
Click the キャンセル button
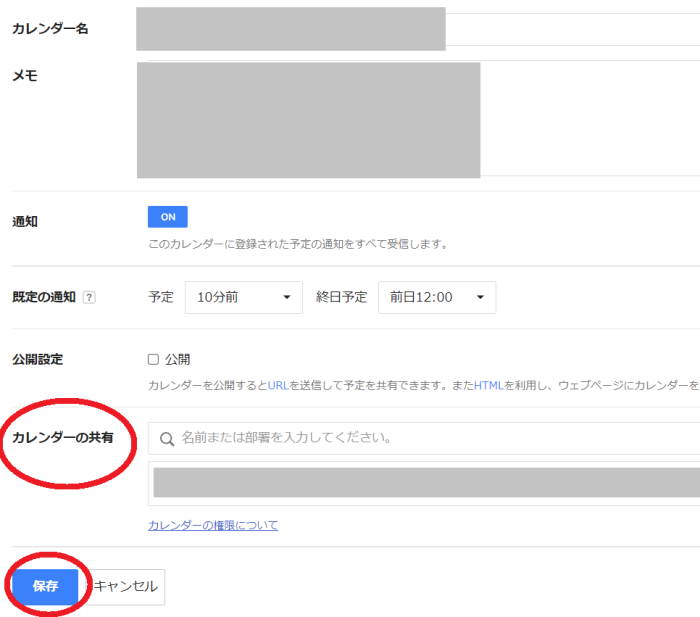pyautogui.click(x=125, y=587)
